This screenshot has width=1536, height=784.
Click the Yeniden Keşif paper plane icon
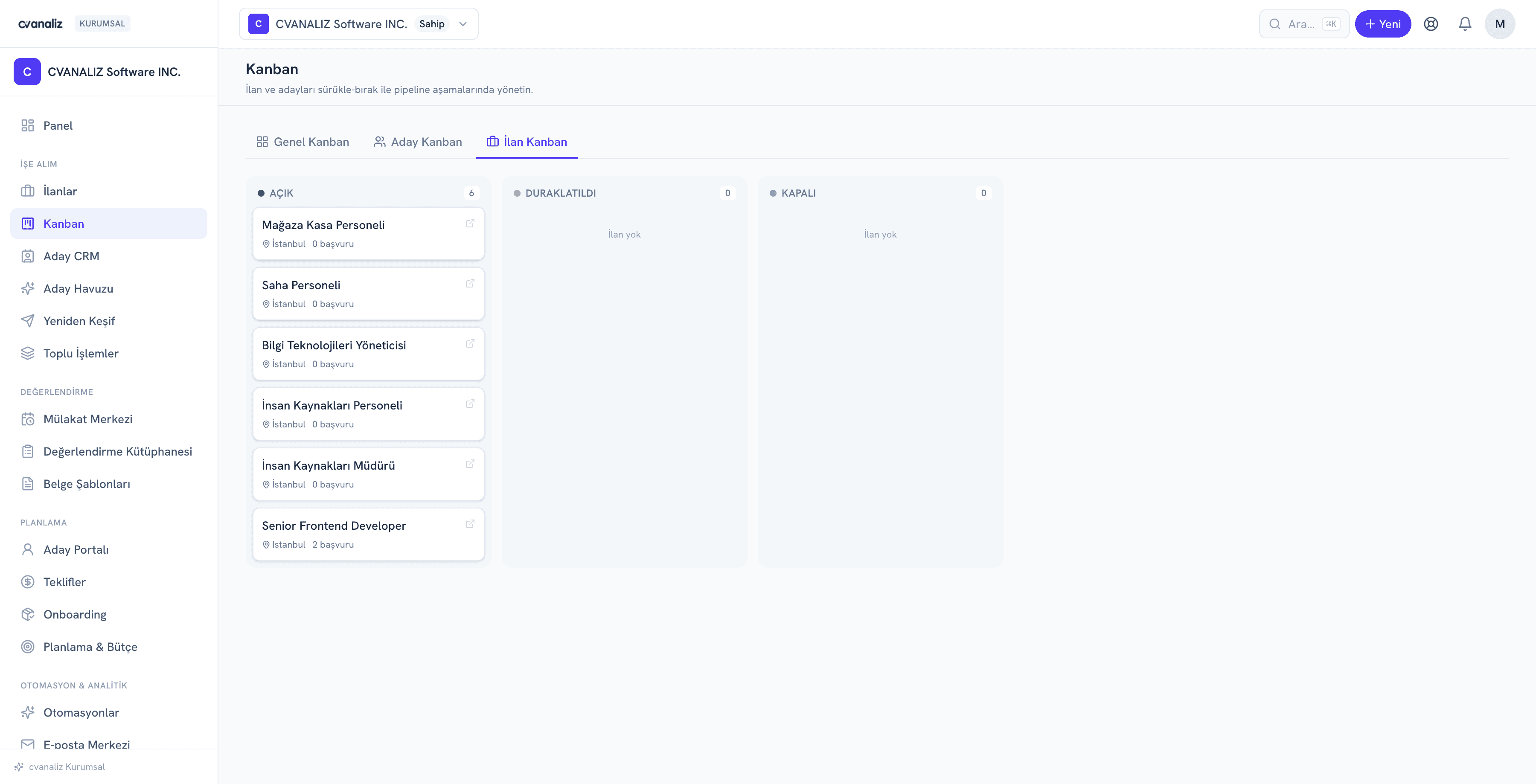(27, 321)
